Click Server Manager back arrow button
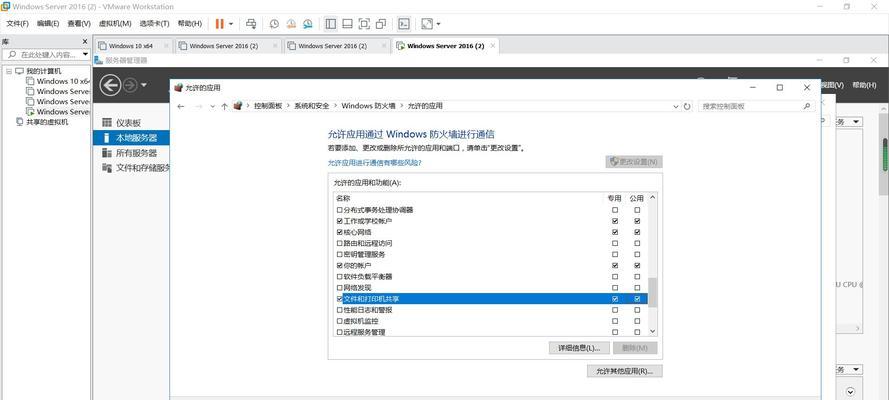The image size is (889, 400). (x=110, y=86)
